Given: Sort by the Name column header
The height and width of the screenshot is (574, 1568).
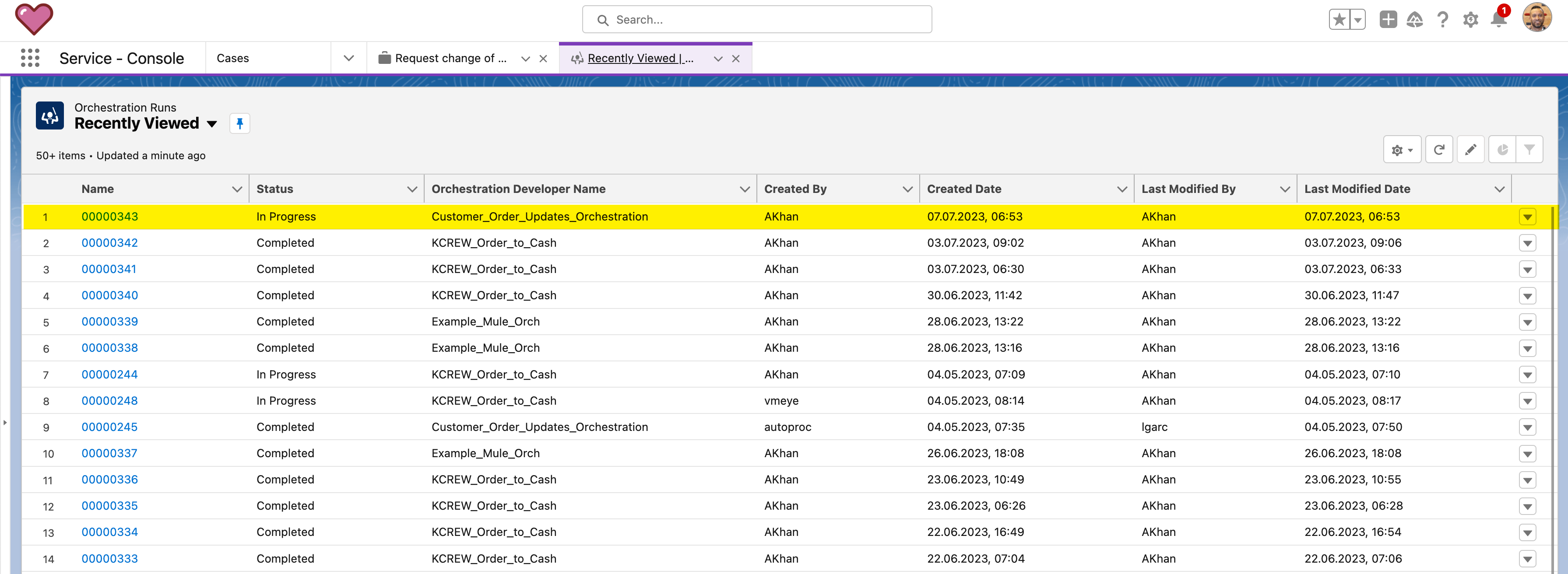Looking at the screenshot, I should pos(97,189).
